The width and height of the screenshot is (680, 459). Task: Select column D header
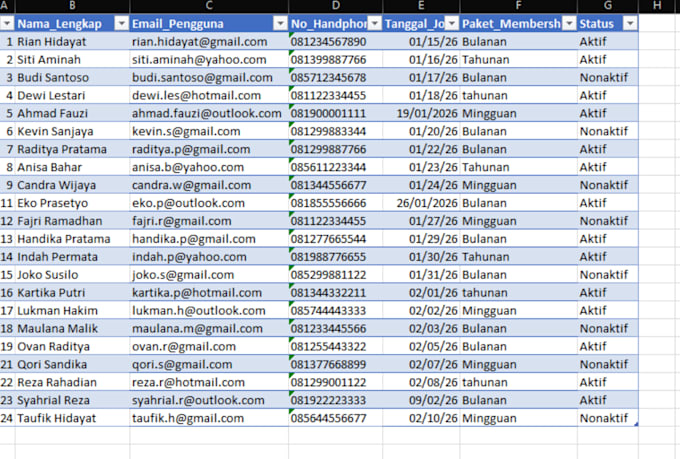click(x=336, y=6)
